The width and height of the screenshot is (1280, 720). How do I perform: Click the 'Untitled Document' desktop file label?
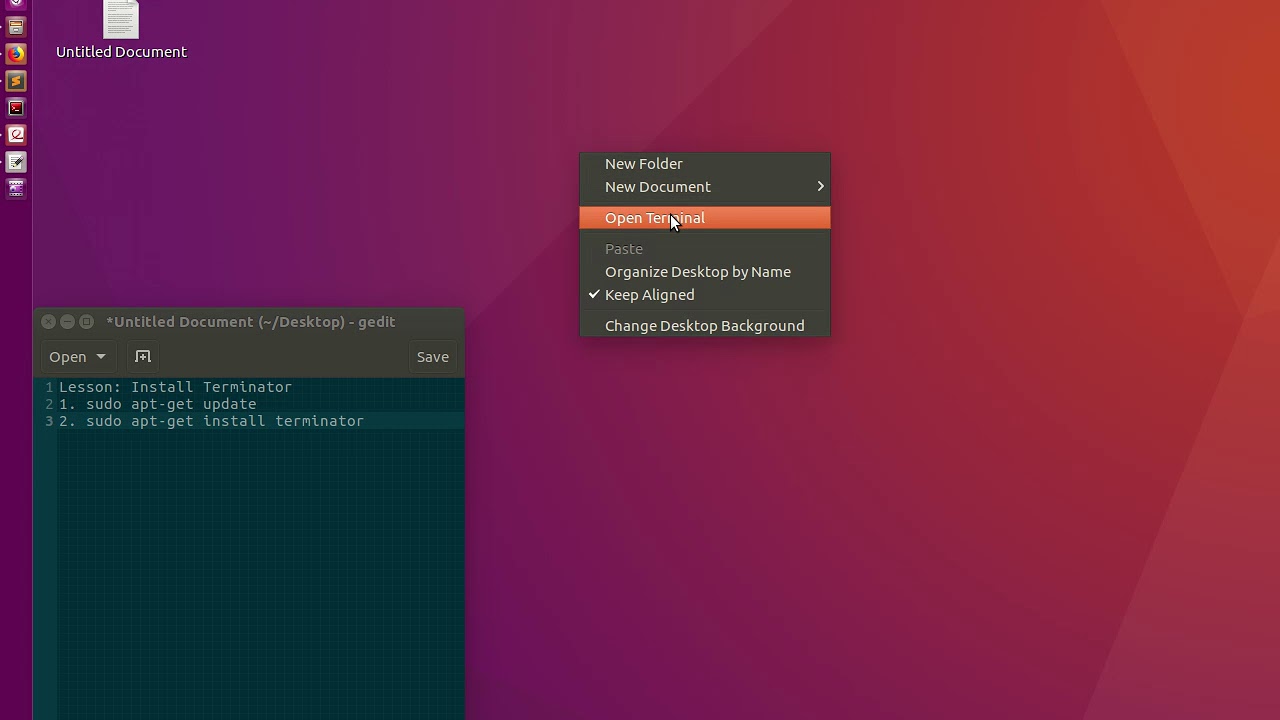121,52
